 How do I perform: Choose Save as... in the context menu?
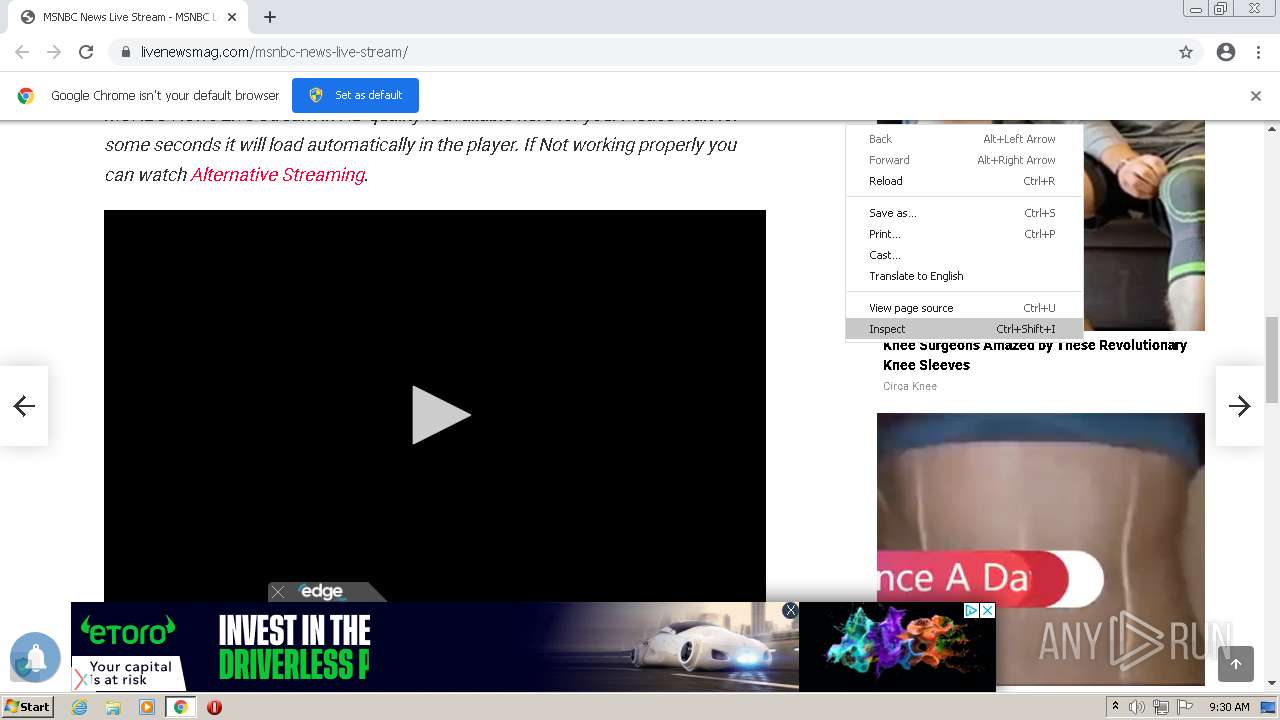(964, 213)
